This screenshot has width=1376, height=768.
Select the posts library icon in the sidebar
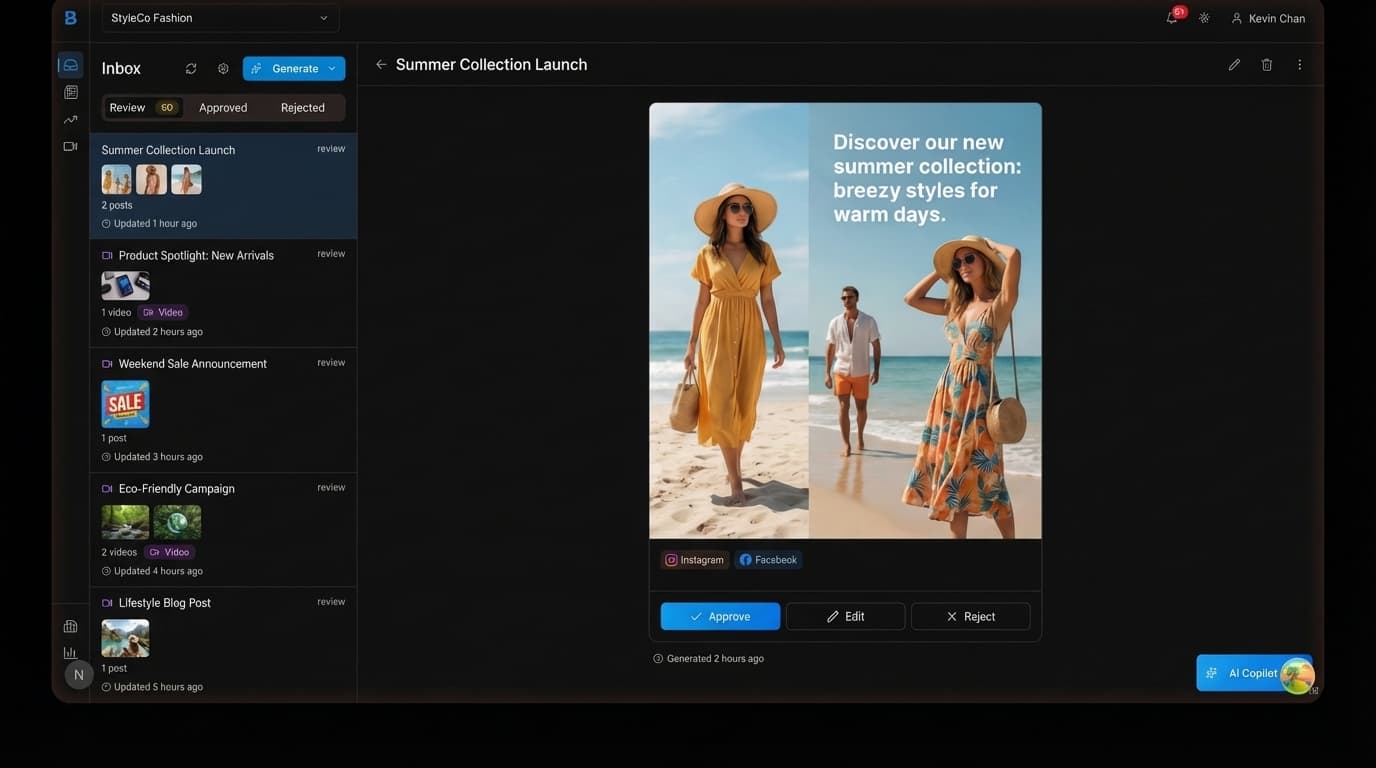tap(69, 91)
